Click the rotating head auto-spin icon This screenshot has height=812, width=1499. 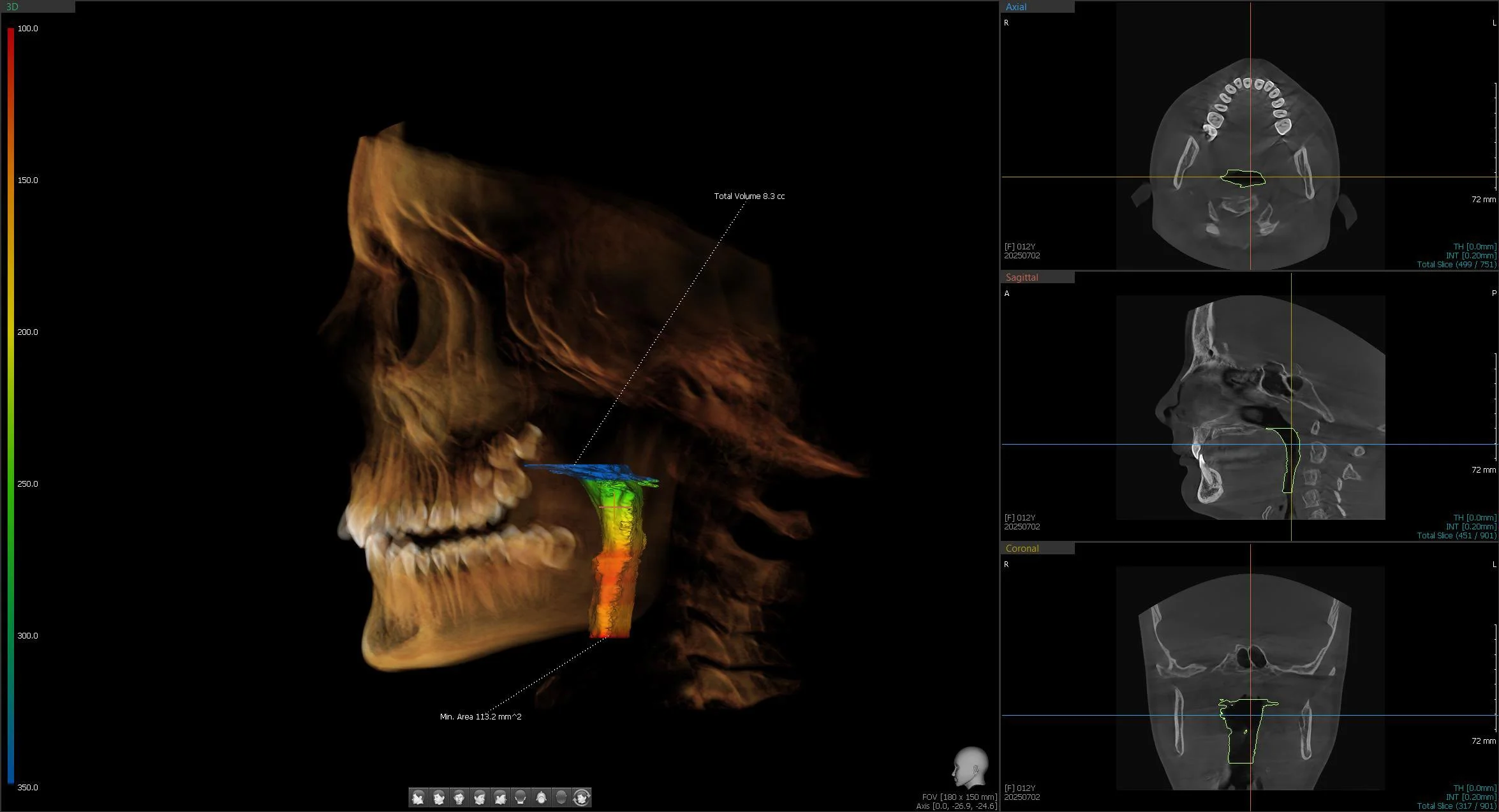(x=582, y=797)
